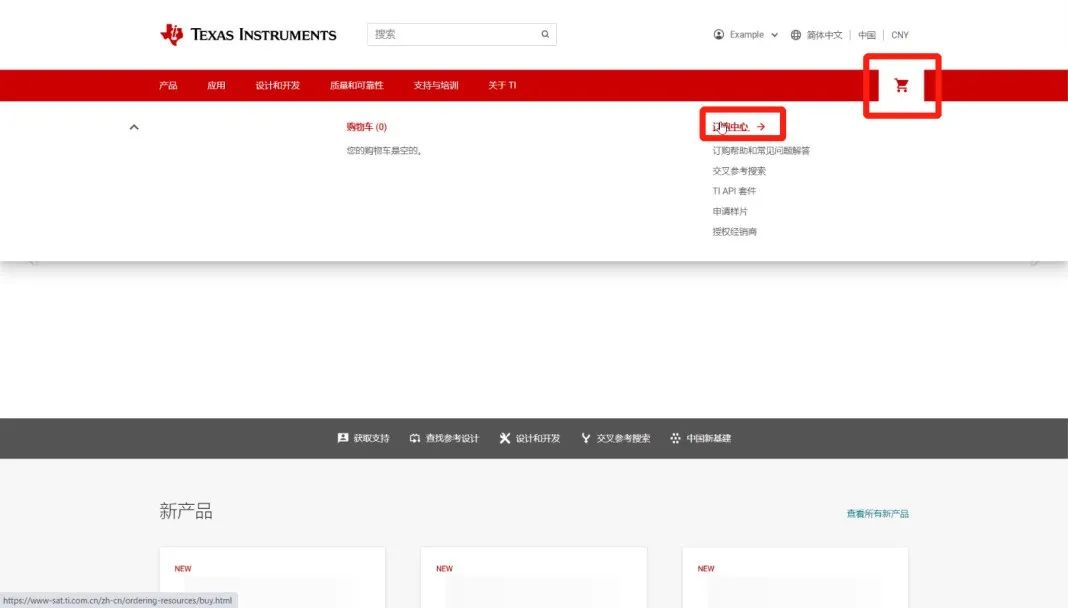Click the 查找参考设计 footer icon
This screenshot has height=608, width=1068.
(414, 438)
